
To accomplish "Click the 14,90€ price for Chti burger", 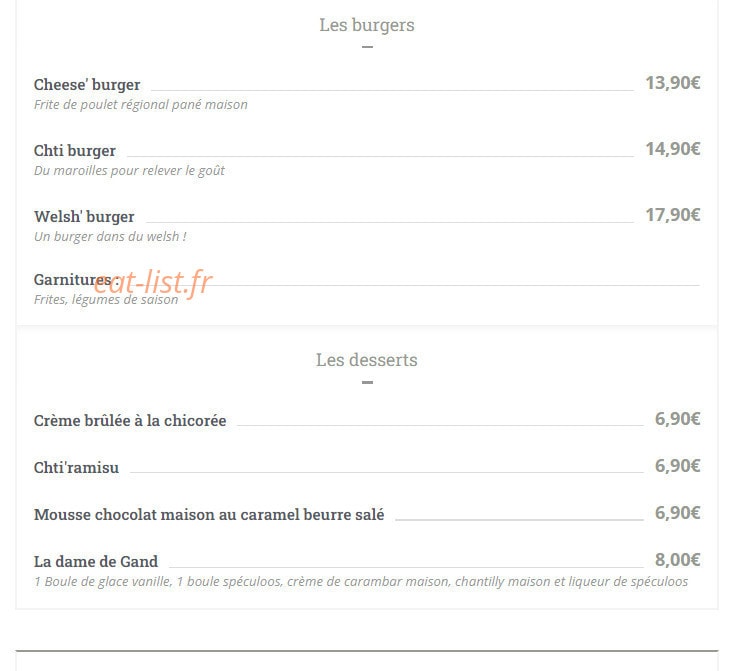I will click(673, 149).
